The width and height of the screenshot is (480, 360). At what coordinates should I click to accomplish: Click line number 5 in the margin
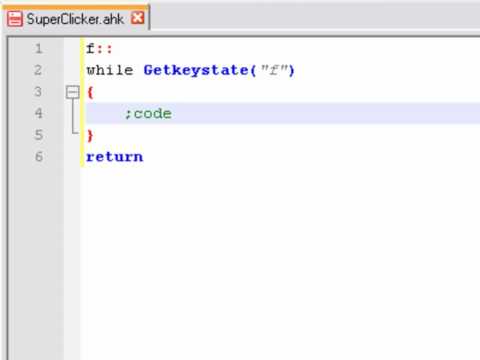(x=38, y=135)
